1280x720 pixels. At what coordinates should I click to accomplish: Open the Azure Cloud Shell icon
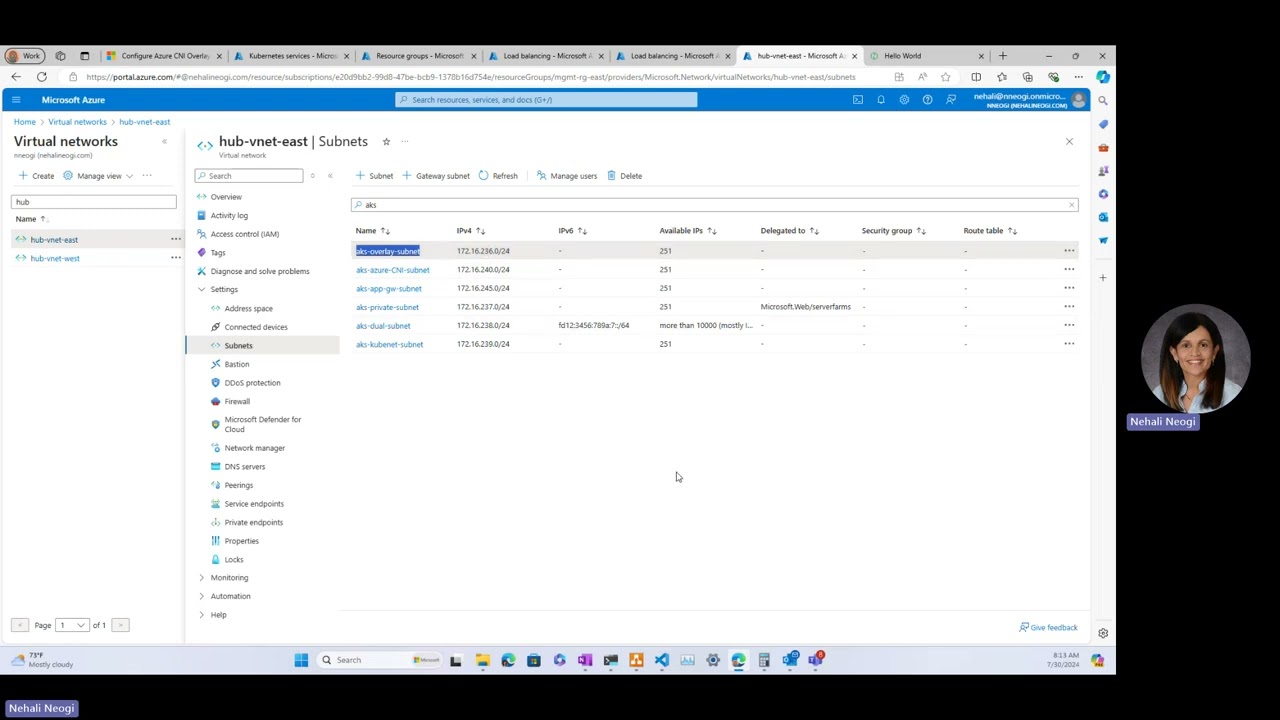click(x=857, y=100)
